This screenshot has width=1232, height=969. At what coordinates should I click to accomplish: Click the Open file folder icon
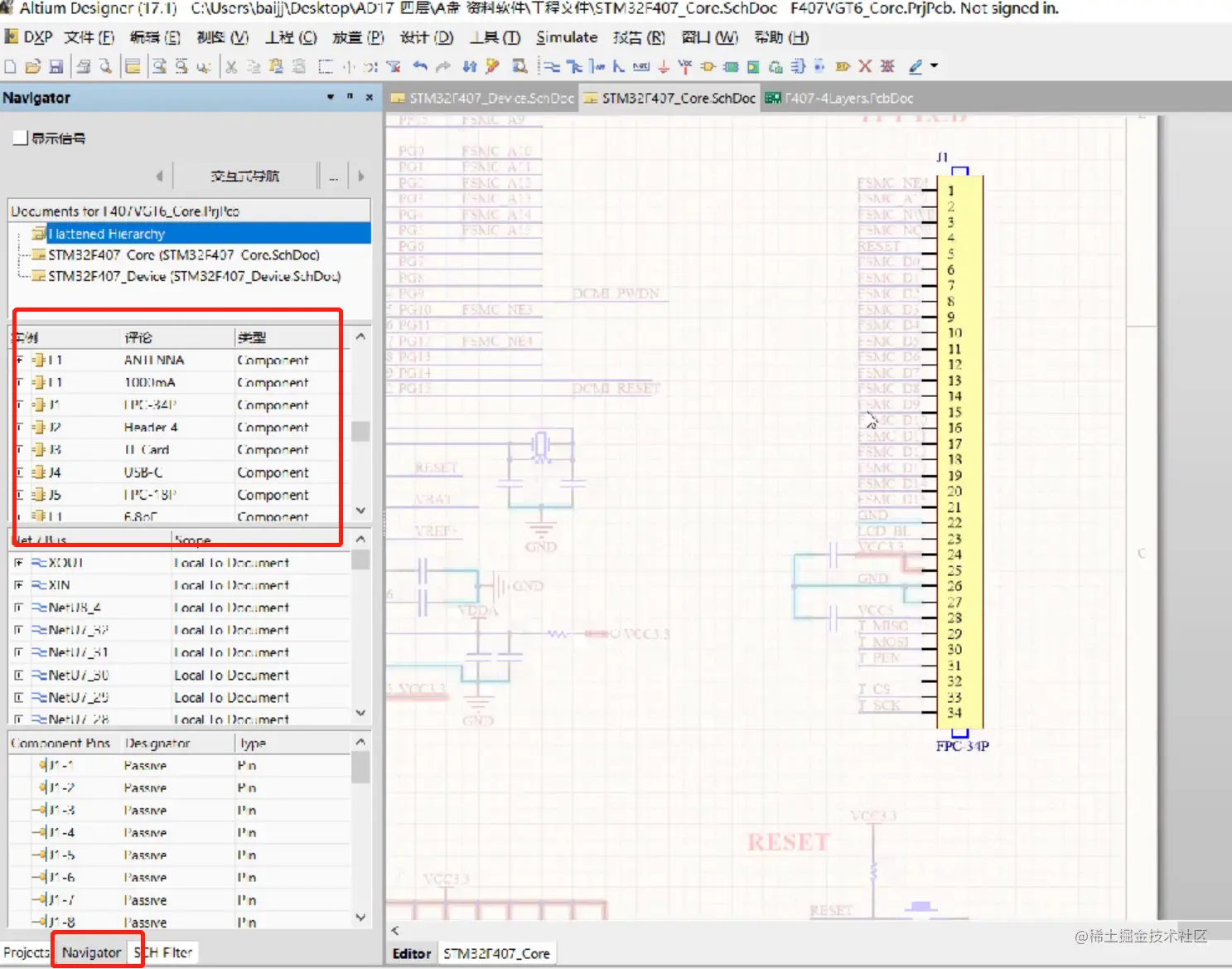point(33,67)
